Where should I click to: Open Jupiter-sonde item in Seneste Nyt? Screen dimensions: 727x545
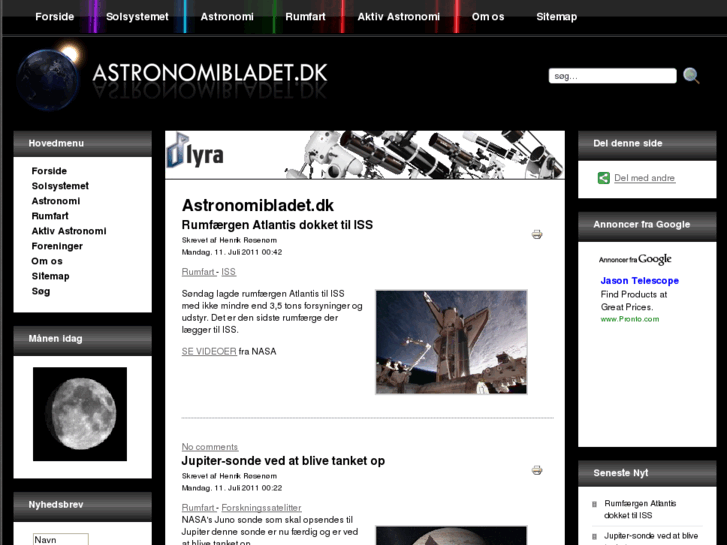coord(651,537)
